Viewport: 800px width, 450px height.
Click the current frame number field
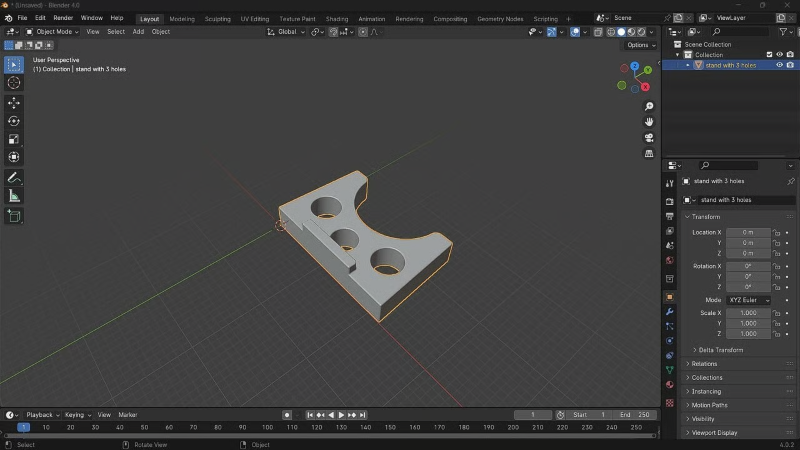[533, 415]
